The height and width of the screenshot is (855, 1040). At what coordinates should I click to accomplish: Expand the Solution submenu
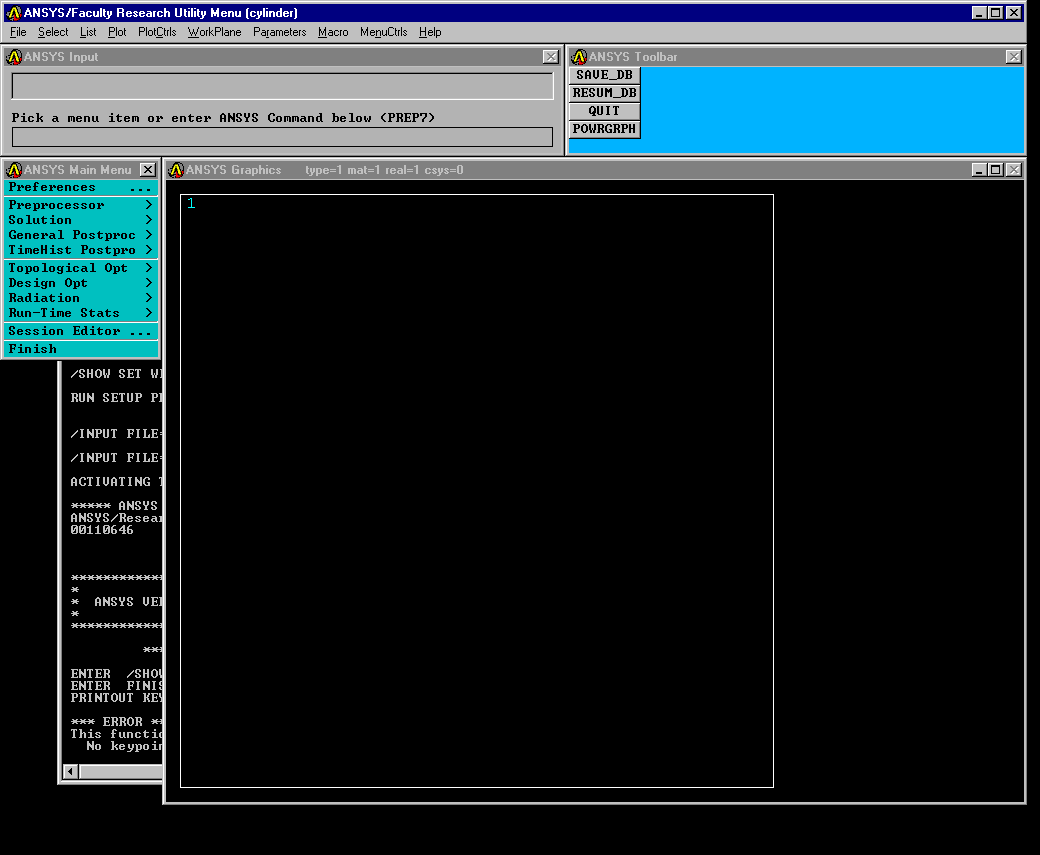point(81,220)
